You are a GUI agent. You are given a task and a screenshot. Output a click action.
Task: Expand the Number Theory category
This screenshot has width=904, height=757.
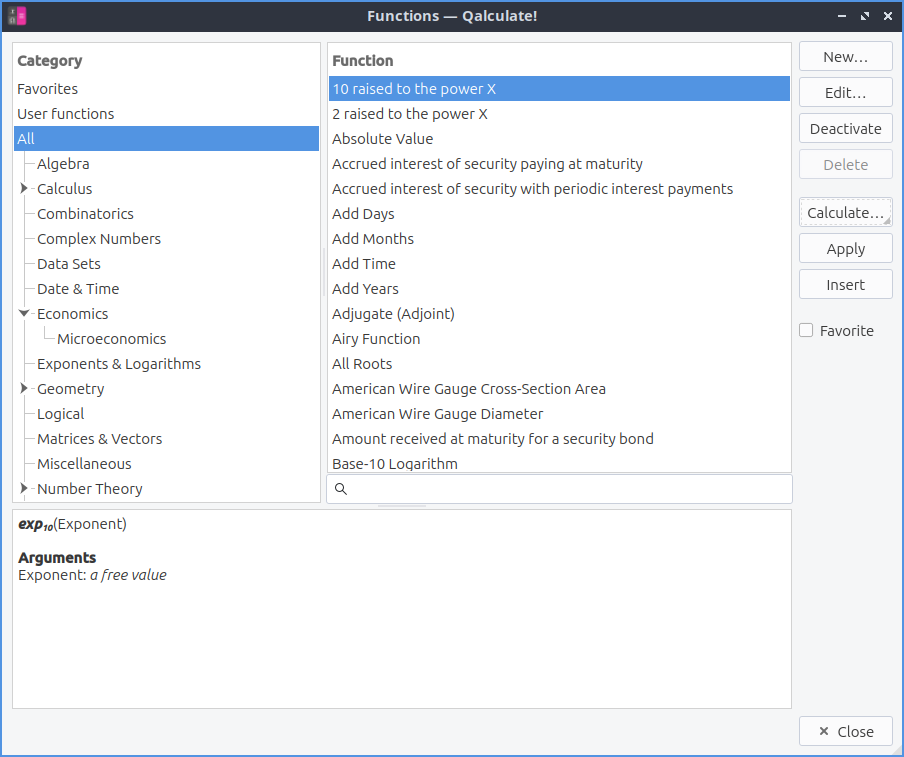pyautogui.click(x=24, y=489)
